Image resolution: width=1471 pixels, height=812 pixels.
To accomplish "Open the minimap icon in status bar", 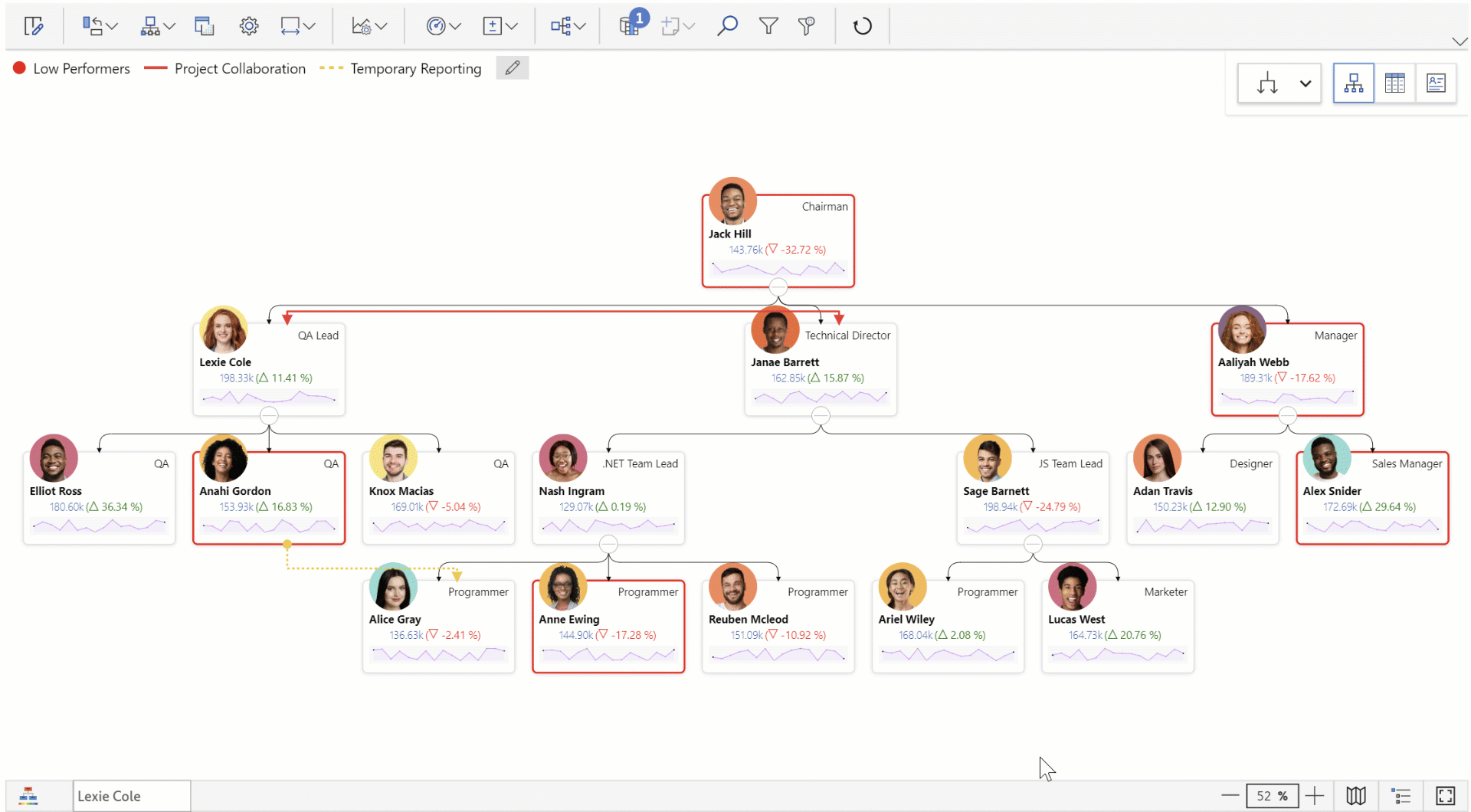I will 1355,796.
